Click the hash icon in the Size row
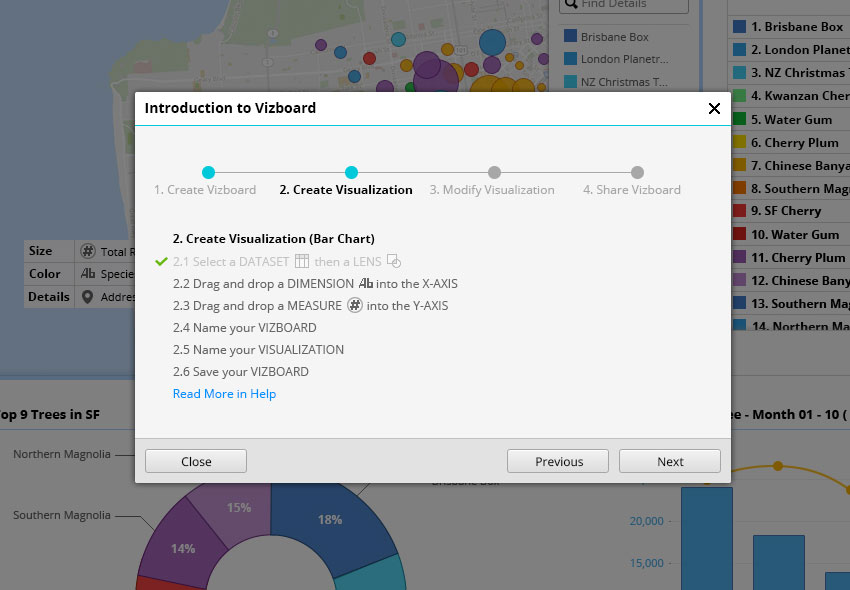850x590 pixels. pos(88,251)
